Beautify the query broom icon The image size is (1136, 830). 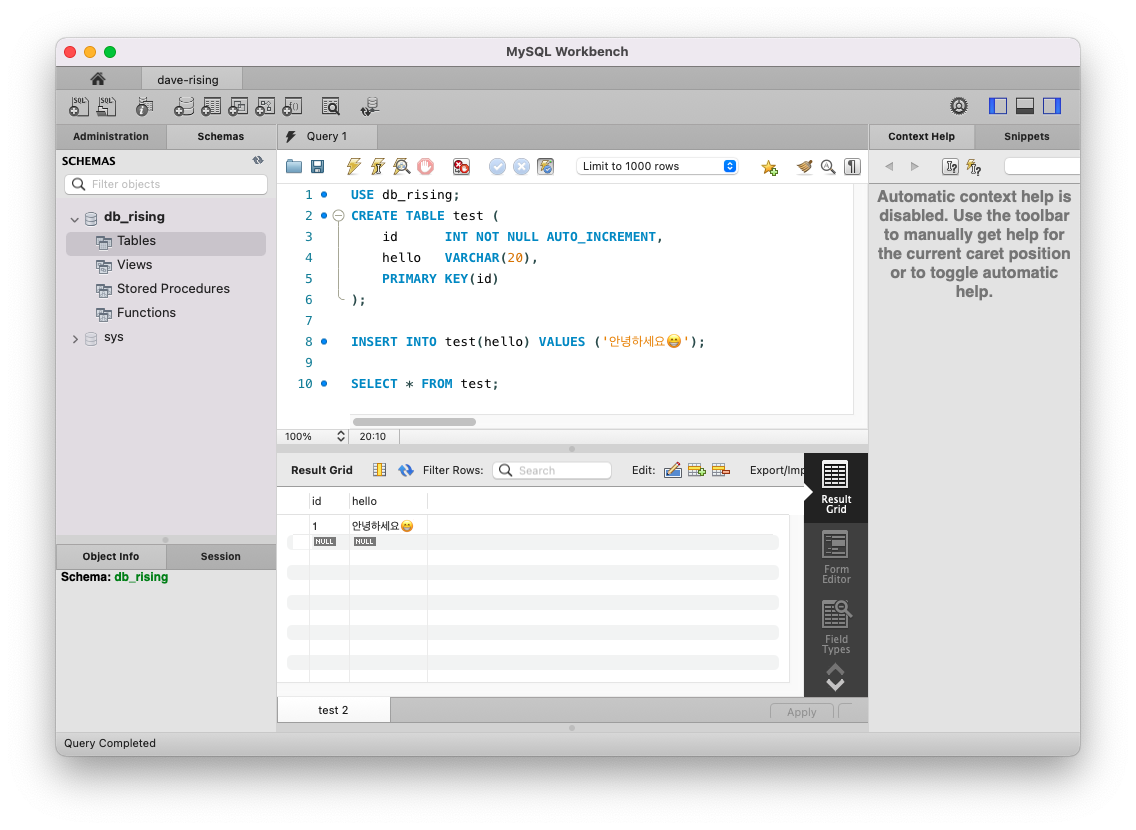point(804,167)
